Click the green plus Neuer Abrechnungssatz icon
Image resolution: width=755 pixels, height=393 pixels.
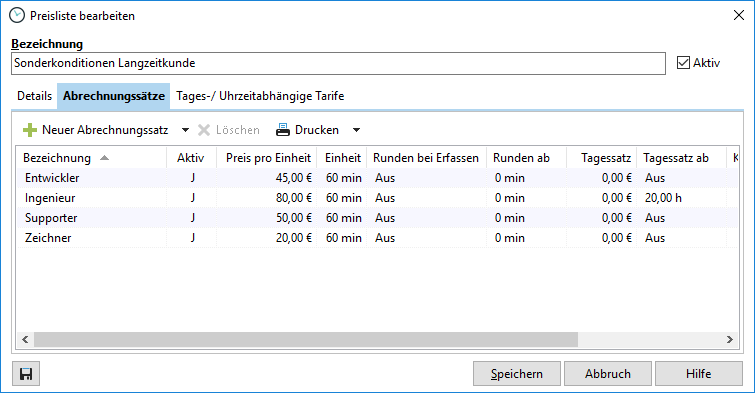click(30, 130)
